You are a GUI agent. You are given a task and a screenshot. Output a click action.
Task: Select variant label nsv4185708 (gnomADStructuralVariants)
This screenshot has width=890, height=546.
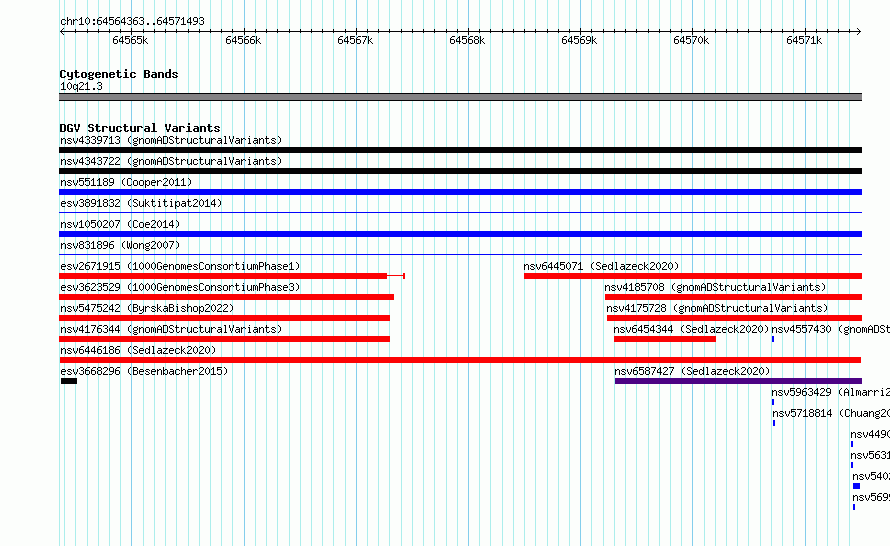pos(715,287)
